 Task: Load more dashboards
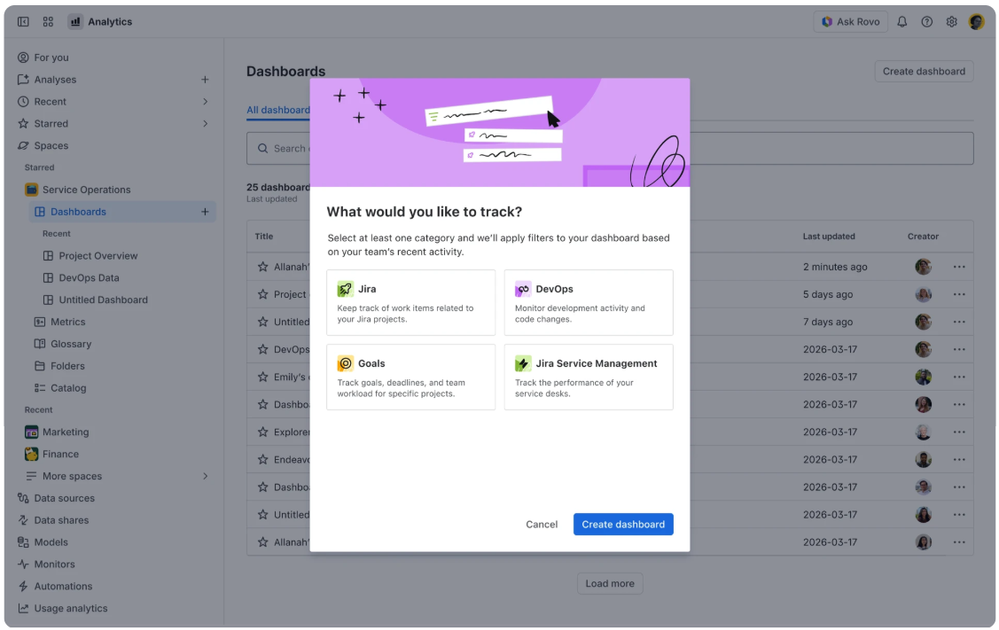click(610, 583)
